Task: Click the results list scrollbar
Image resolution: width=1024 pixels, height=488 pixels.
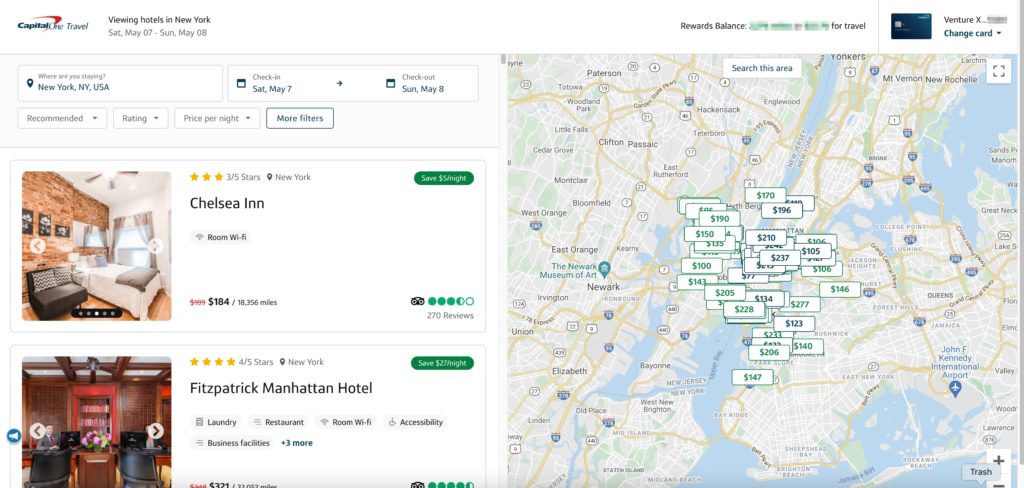Action: tap(503, 59)
